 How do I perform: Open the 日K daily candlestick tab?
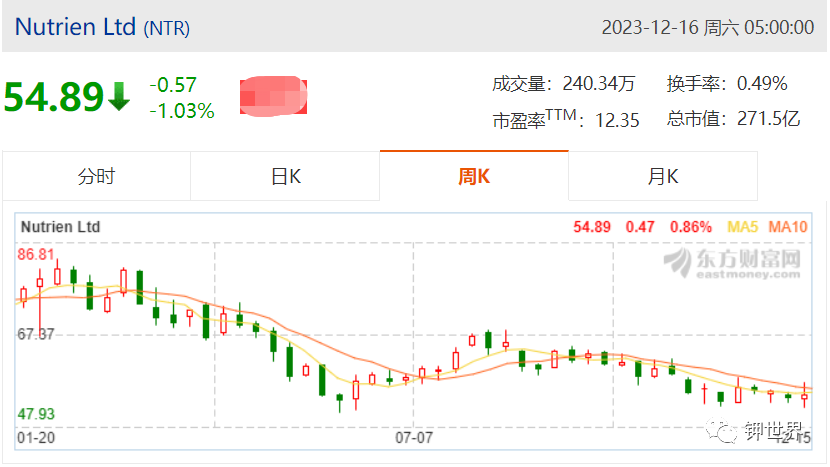click(285, 176)
